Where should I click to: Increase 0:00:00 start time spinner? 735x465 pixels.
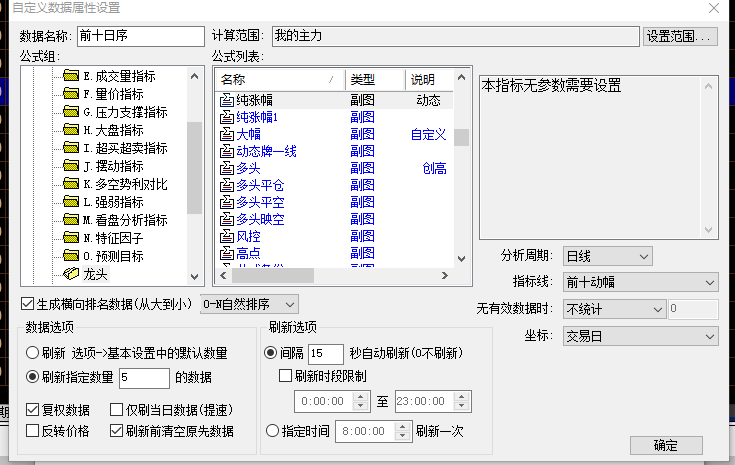tap(360, 397)
